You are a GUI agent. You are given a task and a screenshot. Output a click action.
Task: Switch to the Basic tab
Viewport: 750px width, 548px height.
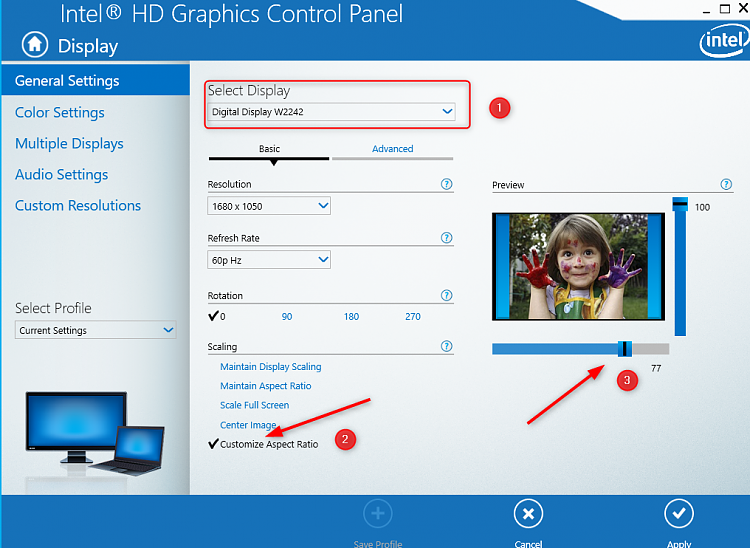(269, 149)
